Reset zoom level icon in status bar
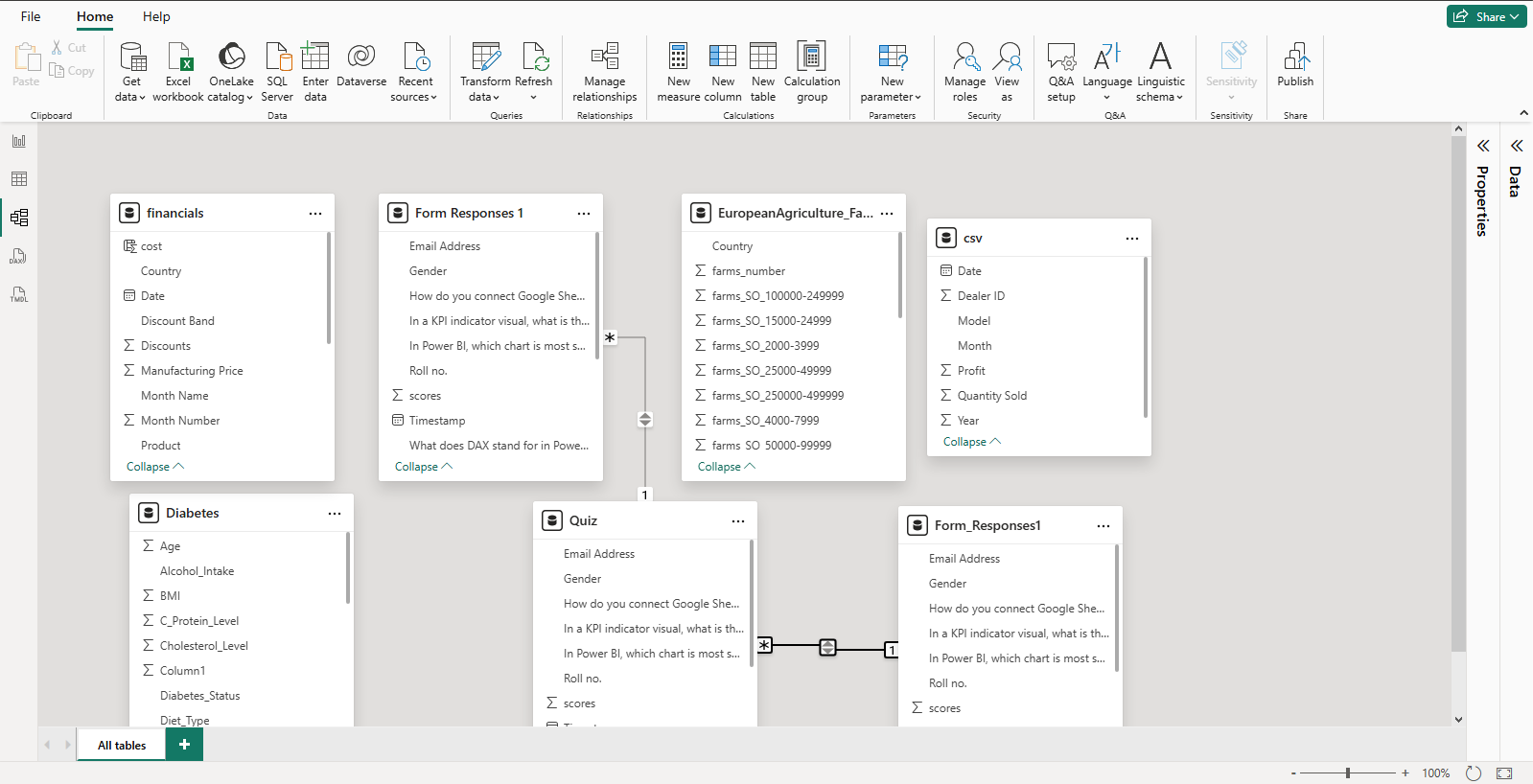 pyautogui.click(x=1474, y=773)
